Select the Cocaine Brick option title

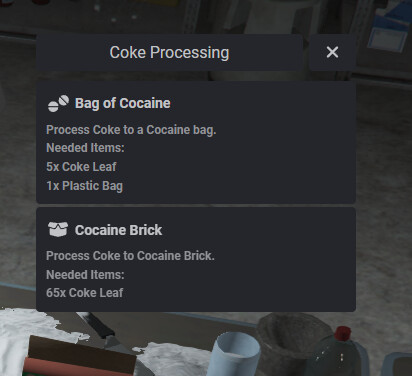click(118, 230)
